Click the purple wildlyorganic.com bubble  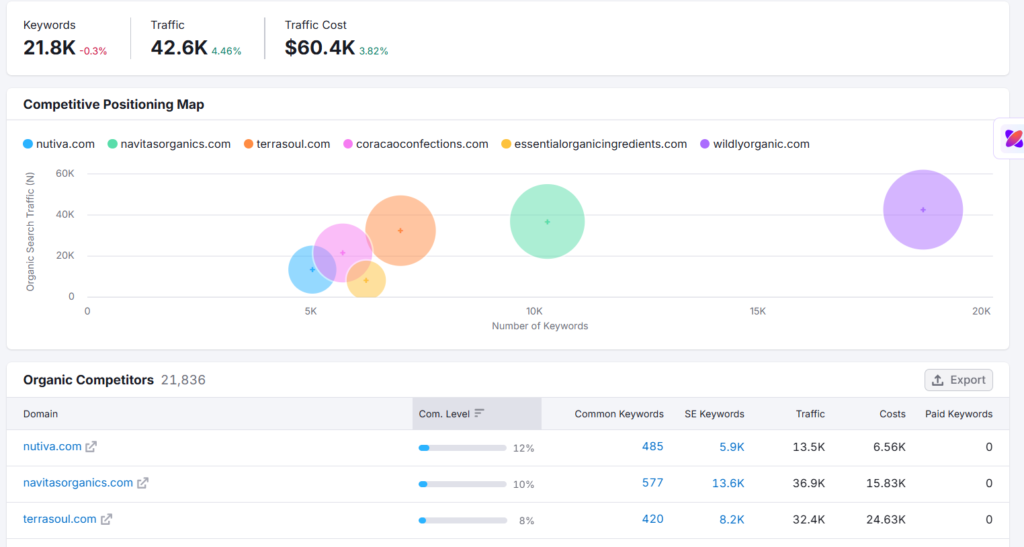point(923,210)
